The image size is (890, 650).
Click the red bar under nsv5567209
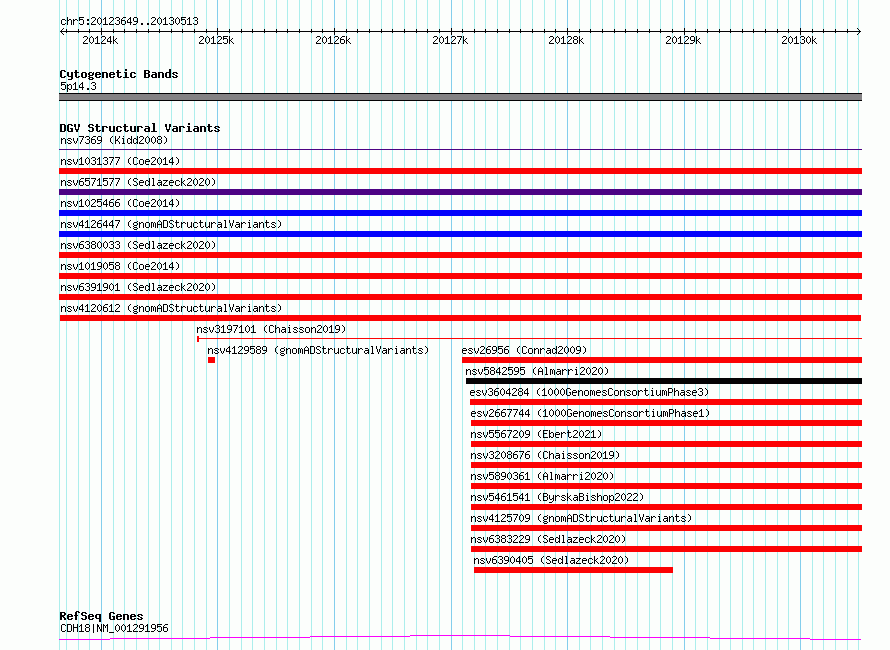666,444
